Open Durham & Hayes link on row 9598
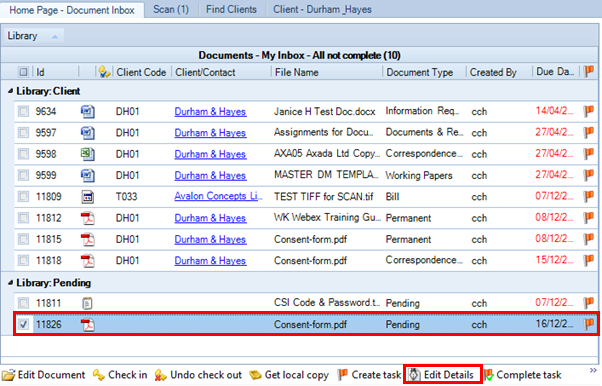Screen dimensions: 602x386 click(210, 154)
